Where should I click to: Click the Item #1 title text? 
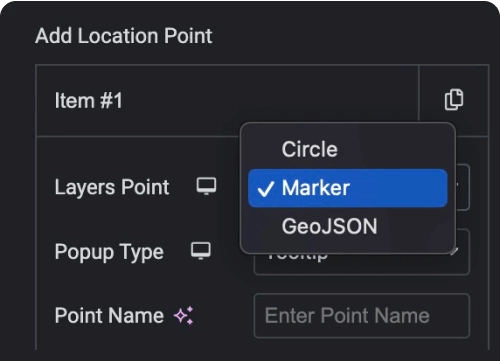click(89, 100)
